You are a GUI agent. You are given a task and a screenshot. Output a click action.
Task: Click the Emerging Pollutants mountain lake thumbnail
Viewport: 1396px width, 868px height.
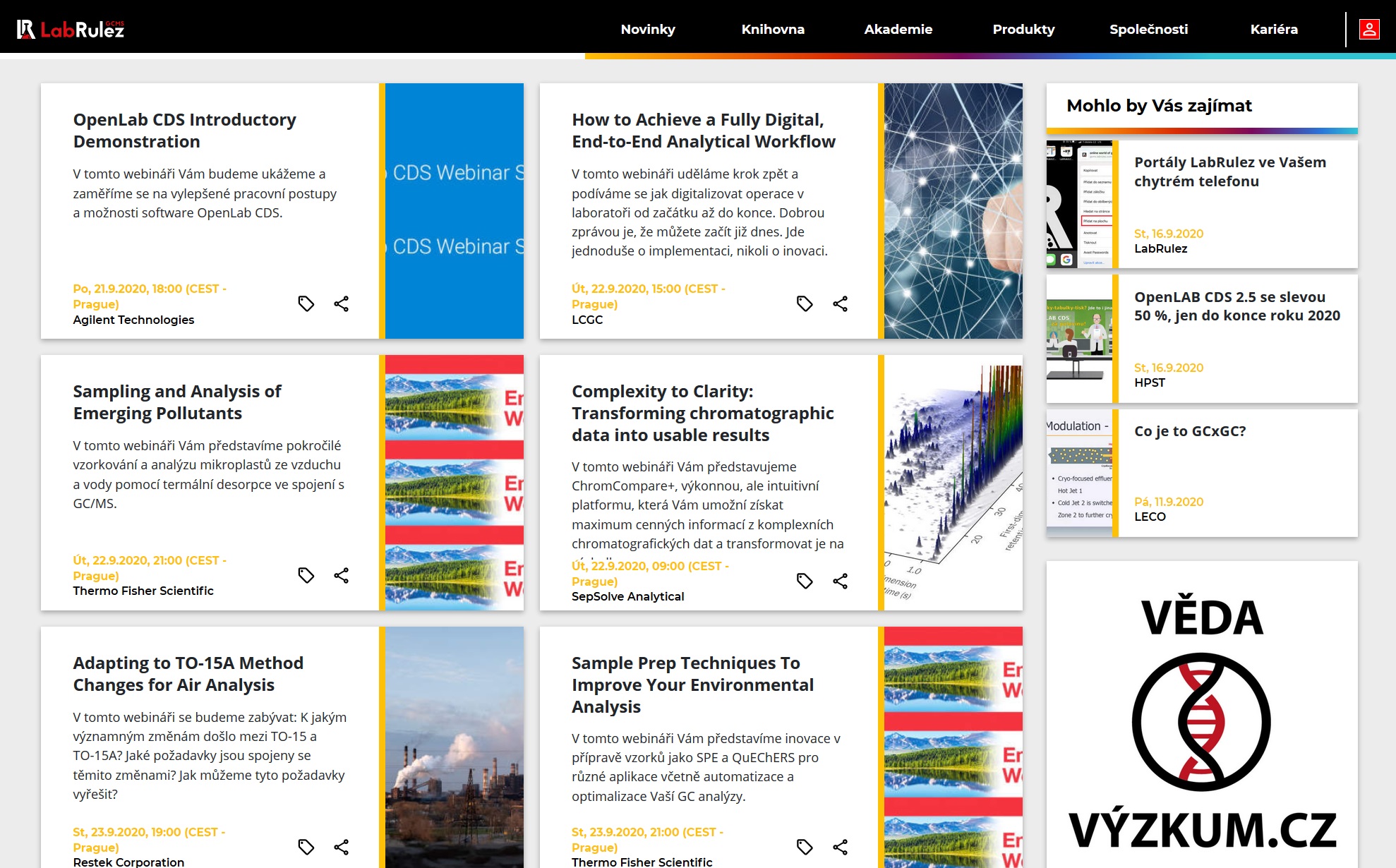[x=455, y=483]
